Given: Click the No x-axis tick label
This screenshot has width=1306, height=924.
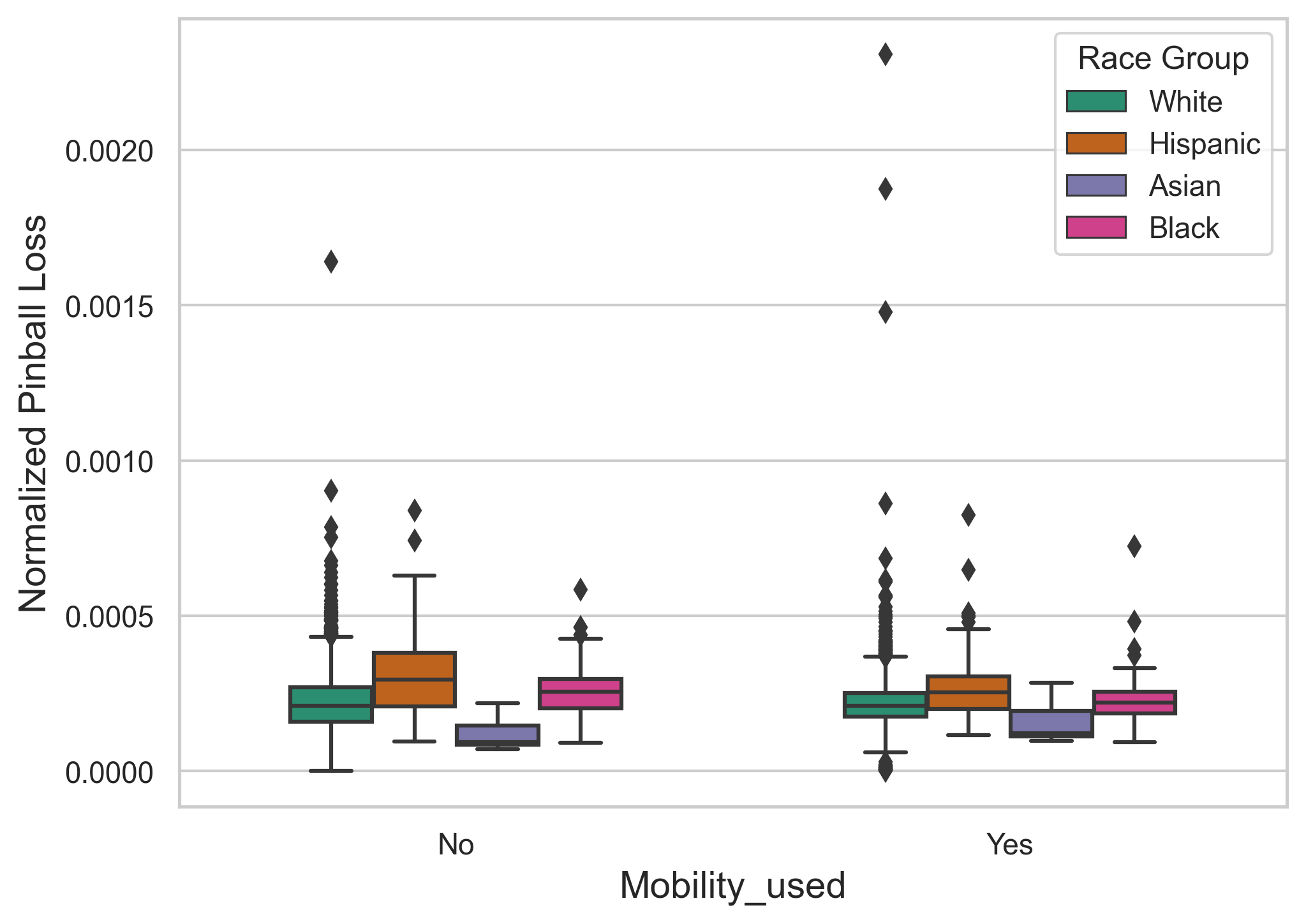Looking at the screenshot, I should (x=456, y=845).
